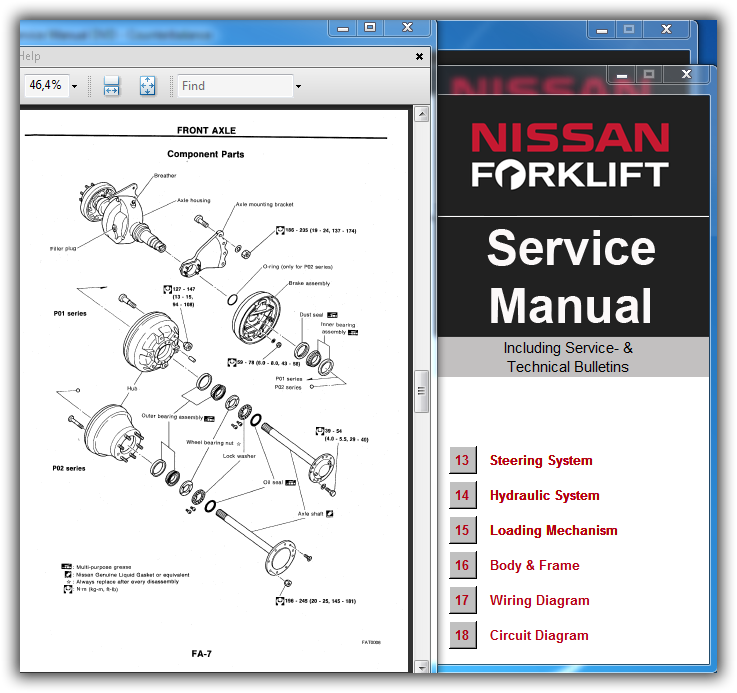Screen dimensions: 737x693
Task: Click the number 18 chapter button
Action: (x=463, y=636)
